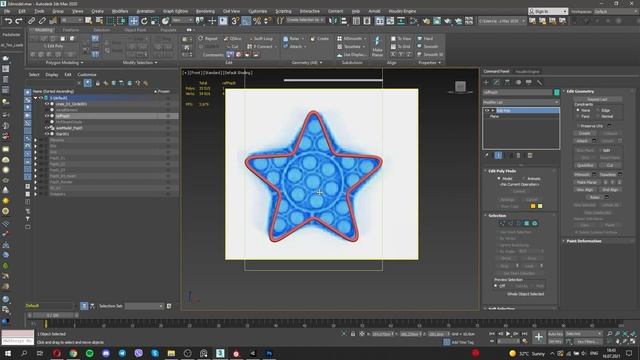The width and height of the screenshot is (640, 360).
Task: Click the Mirror tool icon
Action: pyautogui.click(x=333, y=21)
